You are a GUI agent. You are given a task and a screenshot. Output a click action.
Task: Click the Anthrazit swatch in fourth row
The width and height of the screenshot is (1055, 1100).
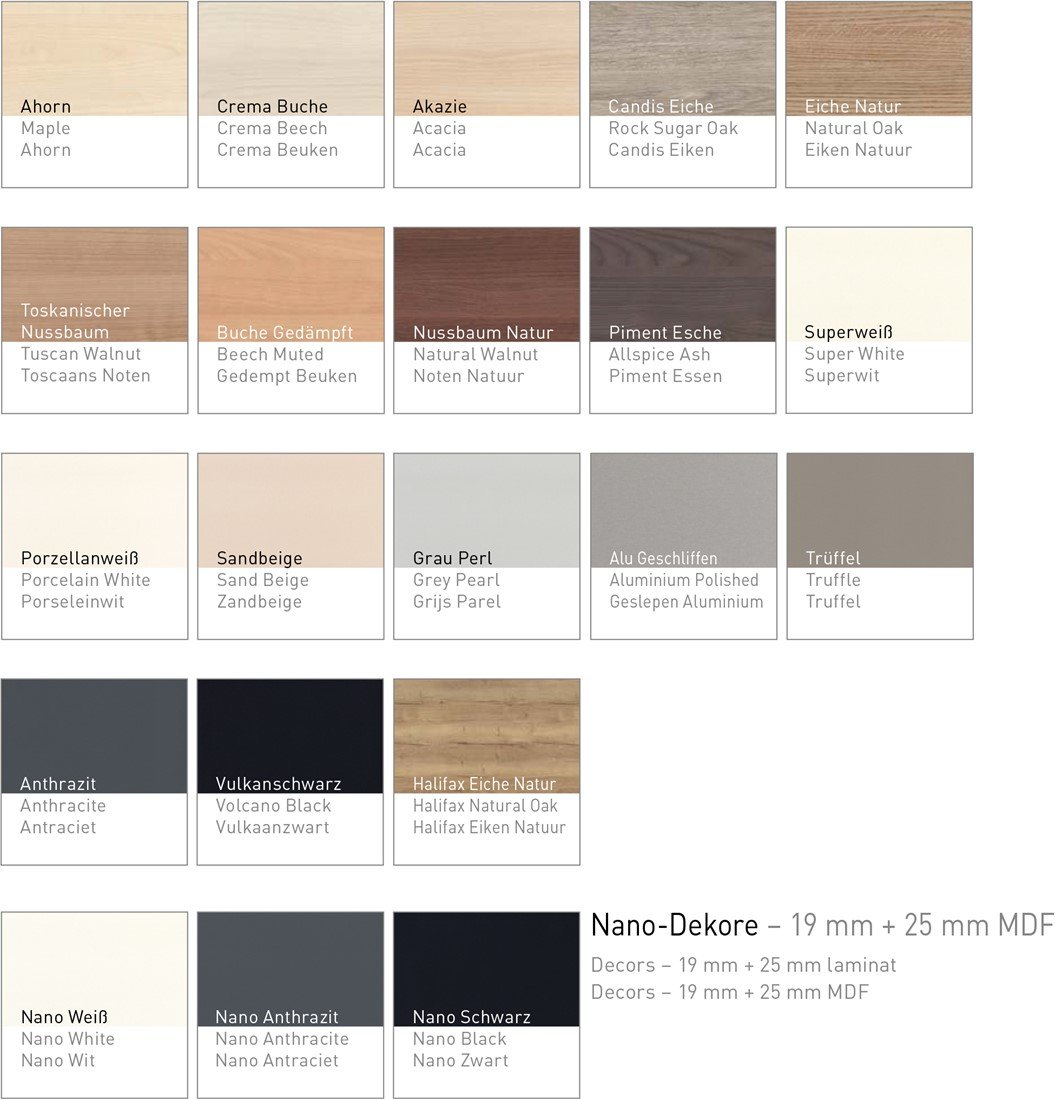pyautogui.click(x=94, y=735)
